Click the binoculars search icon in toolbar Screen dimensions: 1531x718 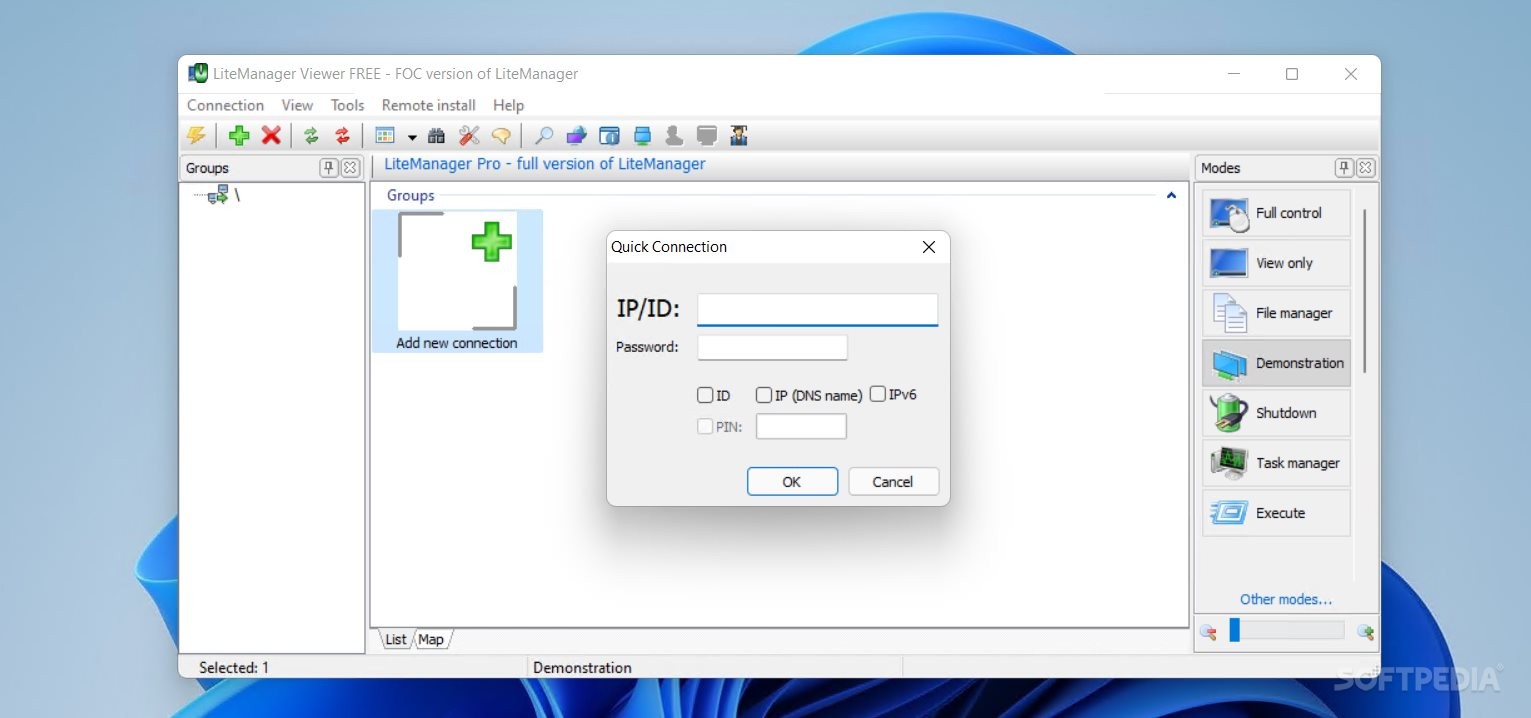click(436, 135)
